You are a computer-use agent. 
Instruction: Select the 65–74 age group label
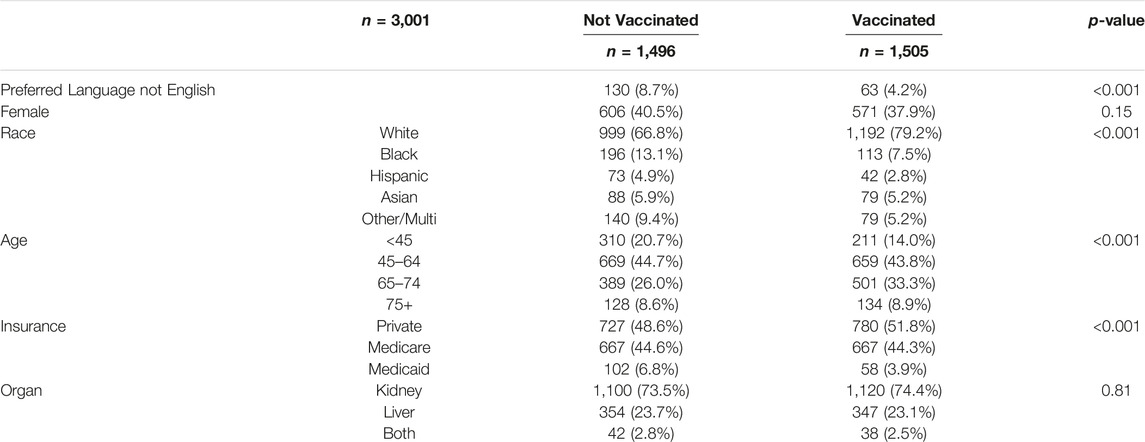tap(399, 282)
